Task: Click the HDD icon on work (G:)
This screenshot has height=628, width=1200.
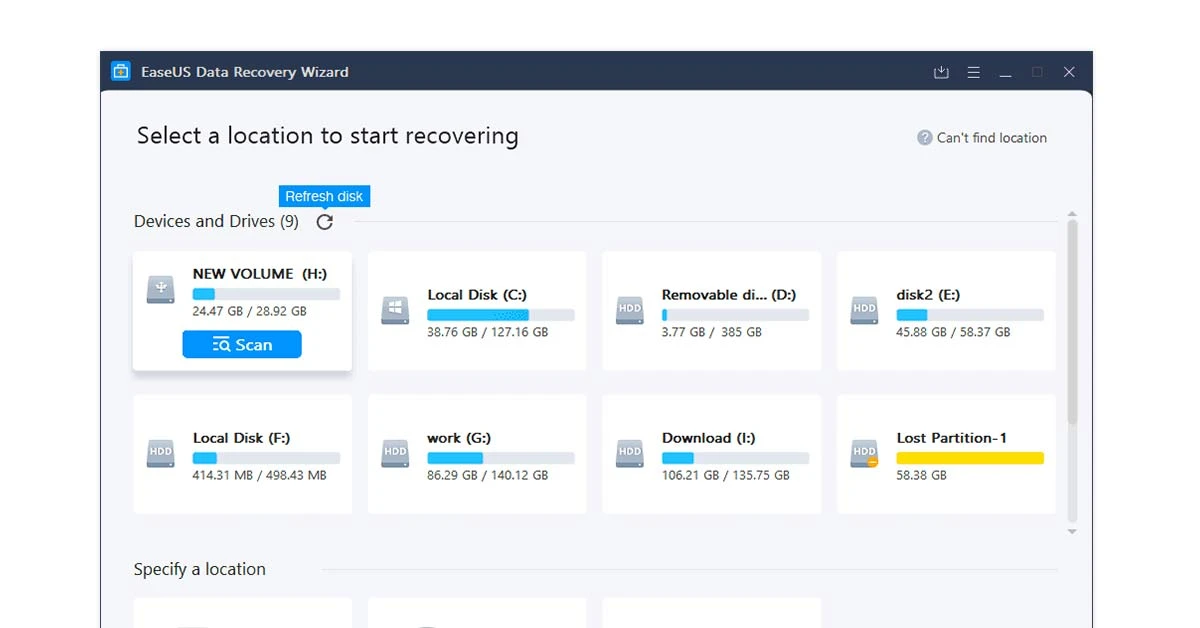Action: 394,453
